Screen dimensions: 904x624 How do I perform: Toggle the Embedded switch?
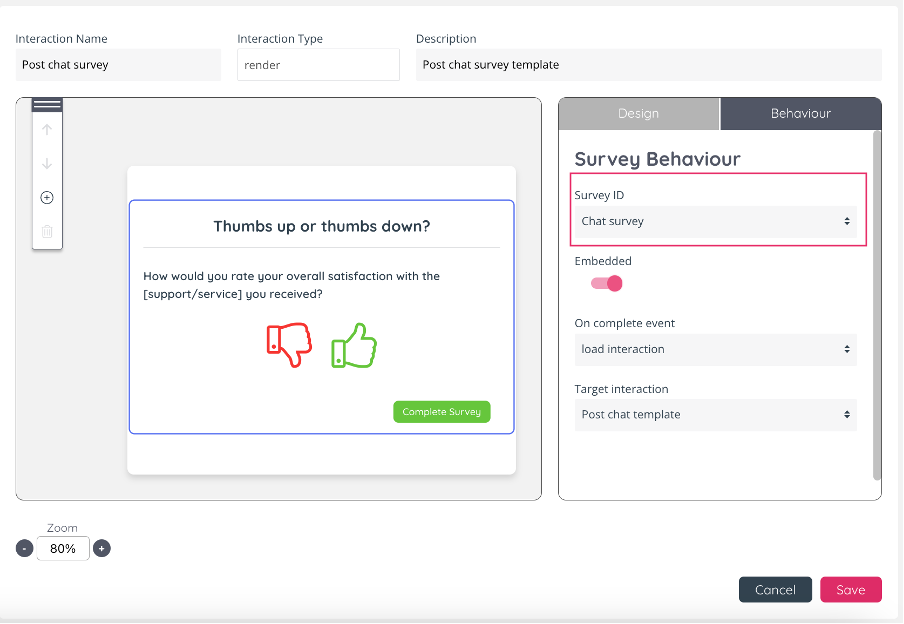click(x=607, y=284)
